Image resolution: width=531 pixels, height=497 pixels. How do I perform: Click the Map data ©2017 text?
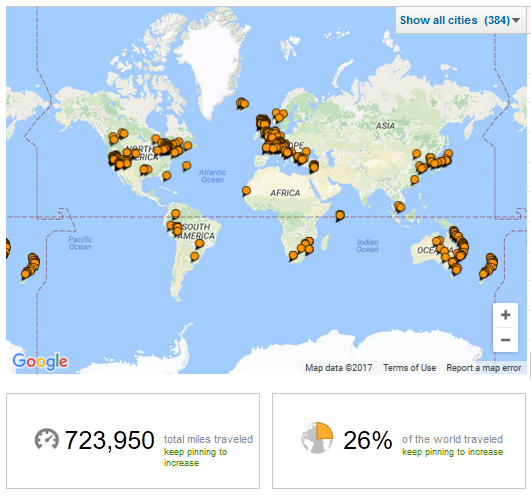coord(339,368)
